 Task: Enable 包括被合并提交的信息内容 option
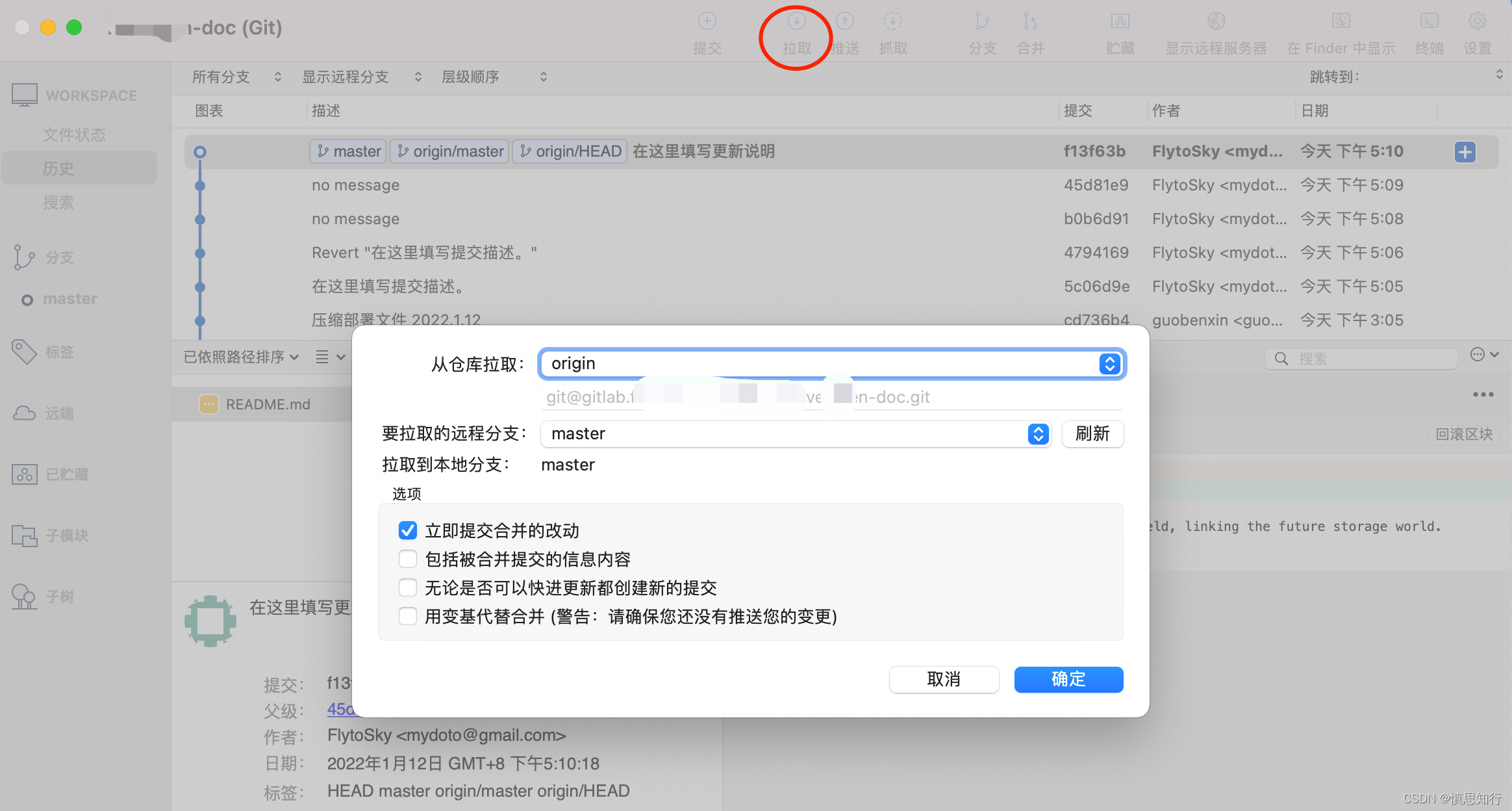click(408, 560)
